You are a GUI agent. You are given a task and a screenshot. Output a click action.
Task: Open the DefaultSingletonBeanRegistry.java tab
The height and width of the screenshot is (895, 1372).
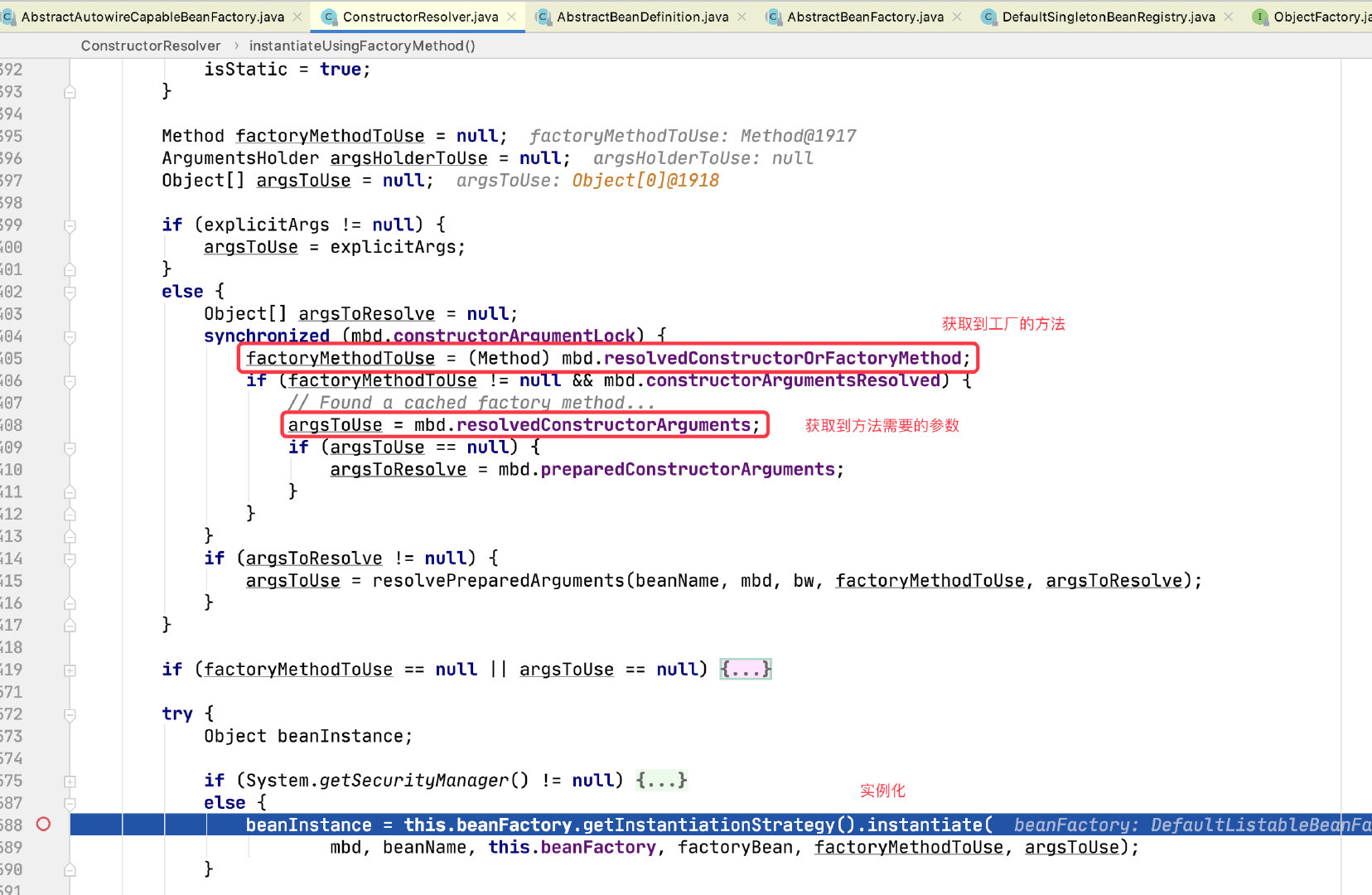pyautogui.click(x=1109, y=17)
